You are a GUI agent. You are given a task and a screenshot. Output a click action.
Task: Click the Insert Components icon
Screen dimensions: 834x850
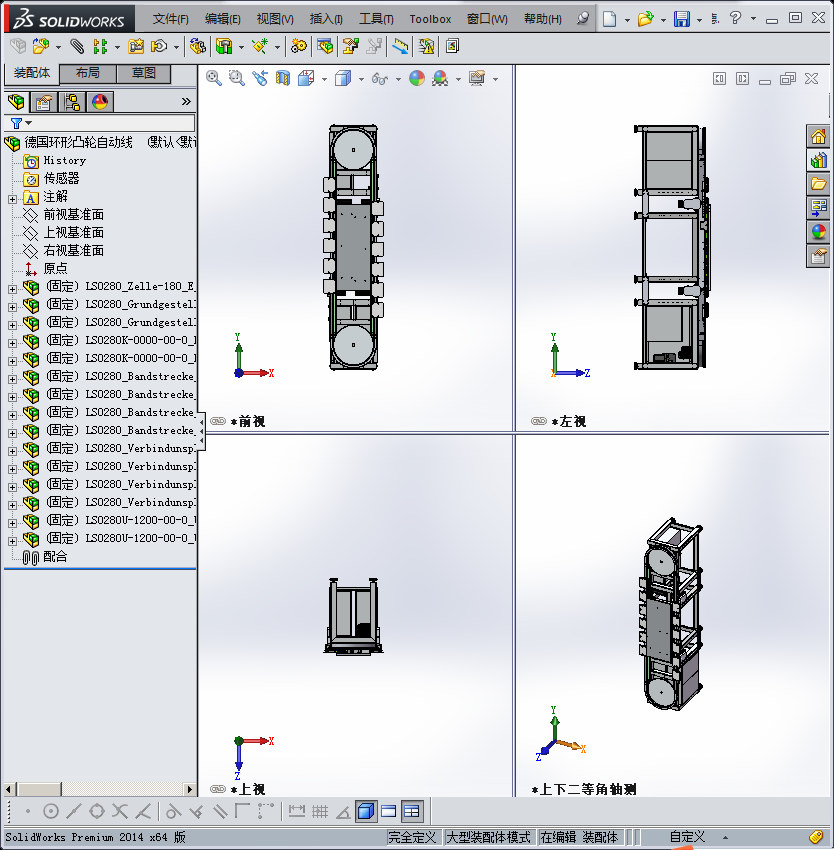41,46
